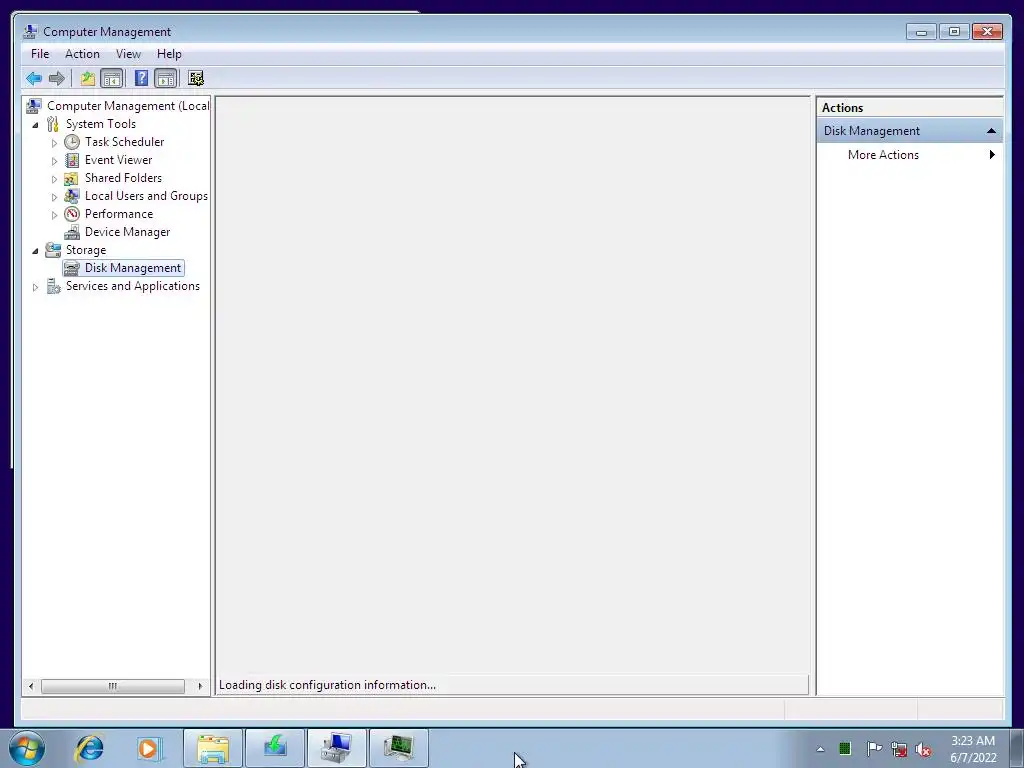The image size is (1024, 768).
Task: Click the network status tray icon
Action: [x=899, y=749]
